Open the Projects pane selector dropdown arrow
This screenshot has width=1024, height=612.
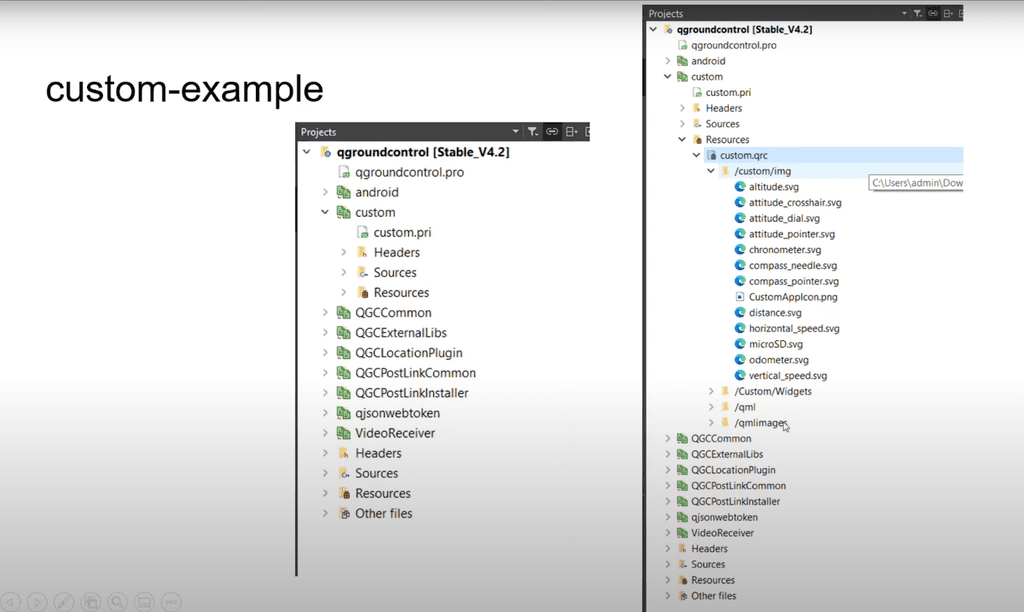tap(516, 131)
